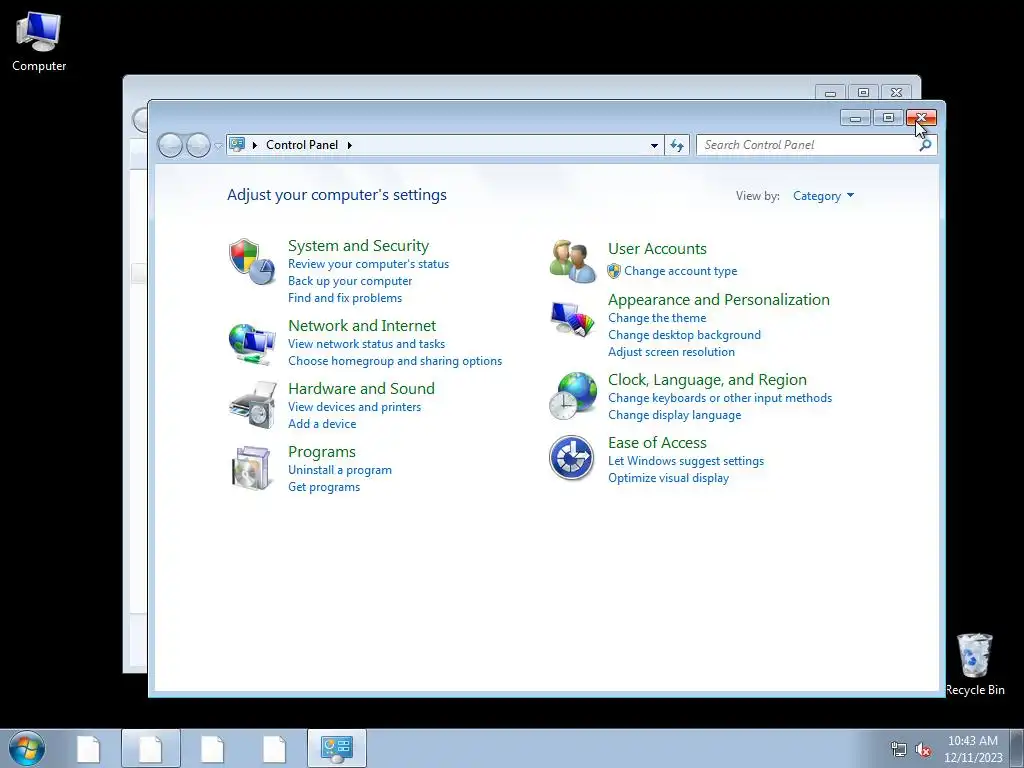The image size is (1024, 768).
Task: Maximize the background window behind Control Panel
Action: pyautogui.click(x=863, y=93)
